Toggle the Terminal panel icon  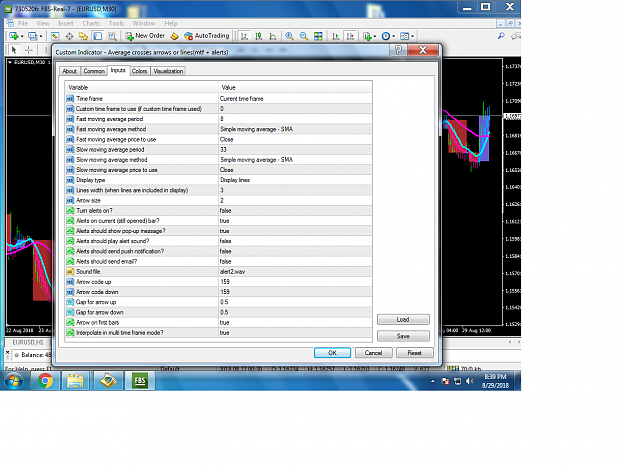[x=98, y=36]
